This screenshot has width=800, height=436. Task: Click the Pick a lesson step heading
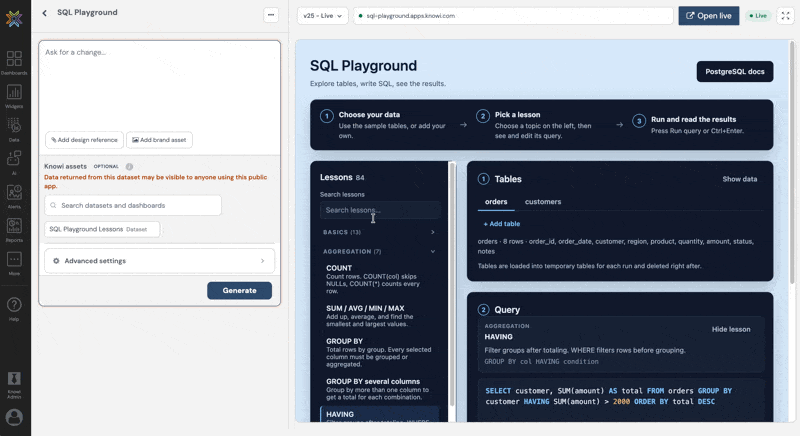pos(517,115)
